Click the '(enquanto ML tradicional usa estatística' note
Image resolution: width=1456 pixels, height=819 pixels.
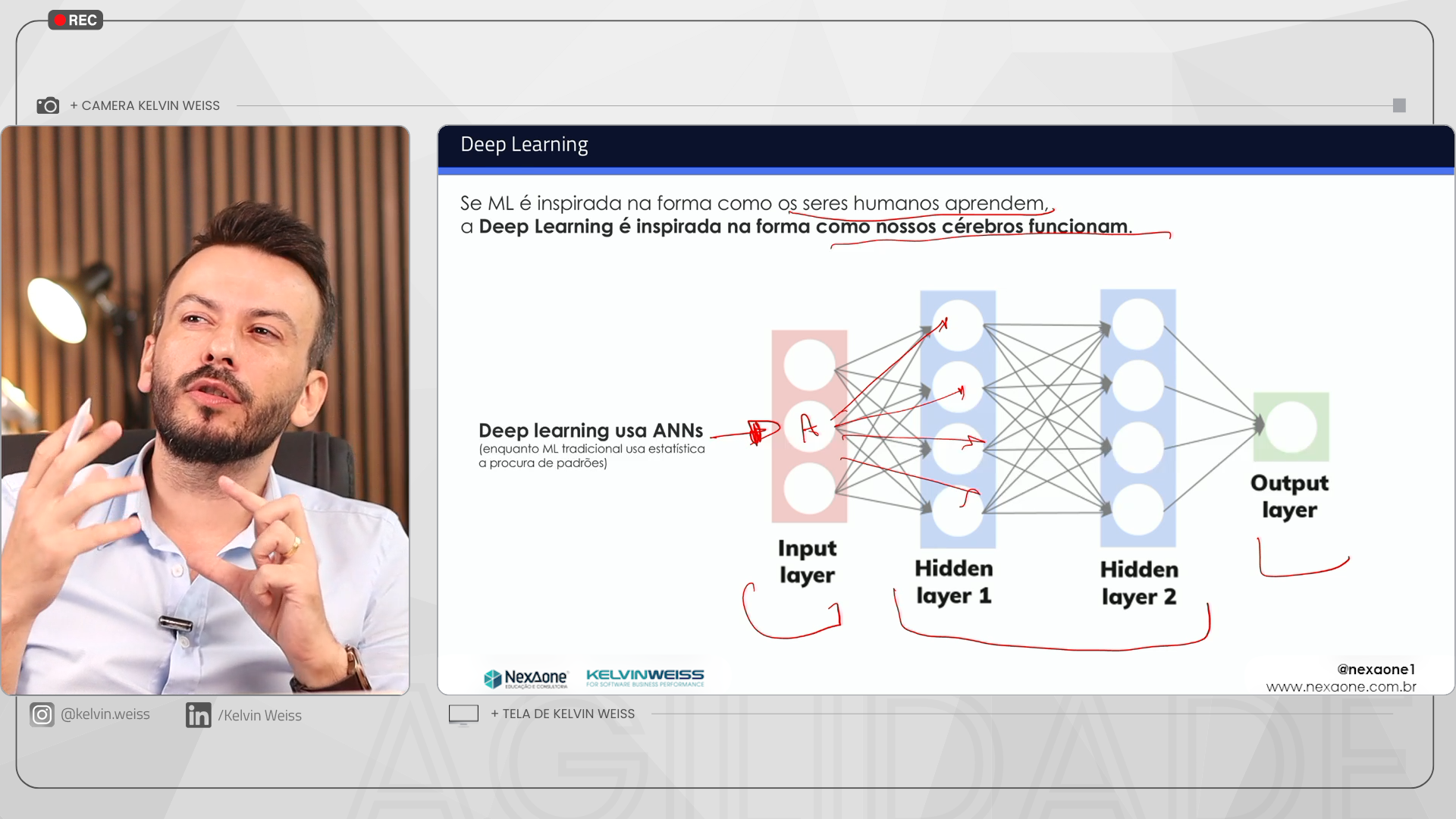pyautogui.click(x=591, y=449)
